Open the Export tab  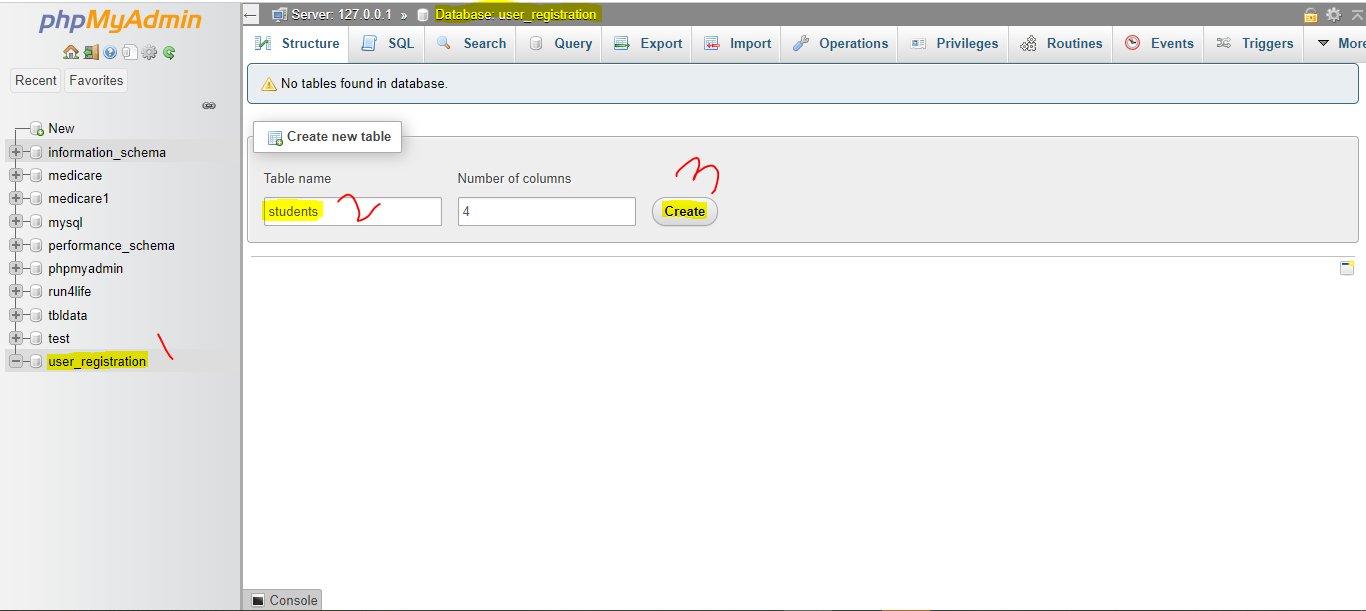648,43
